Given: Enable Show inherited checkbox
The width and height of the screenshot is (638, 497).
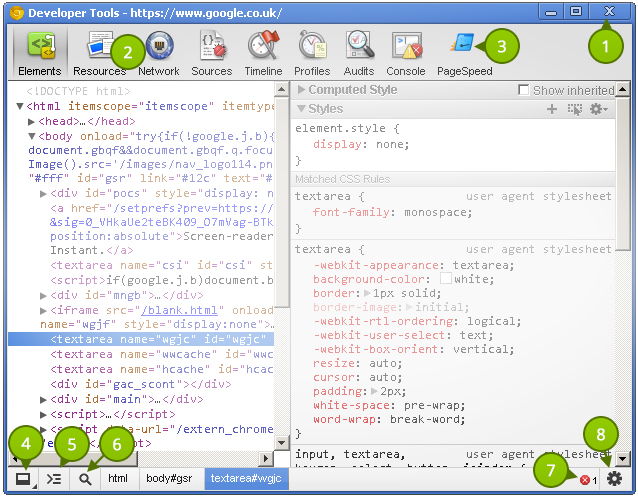Looking at the screenshot, I should coord(523,90).
